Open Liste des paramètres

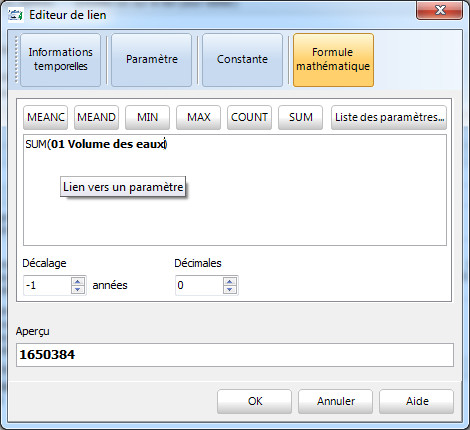click(389, 117)
